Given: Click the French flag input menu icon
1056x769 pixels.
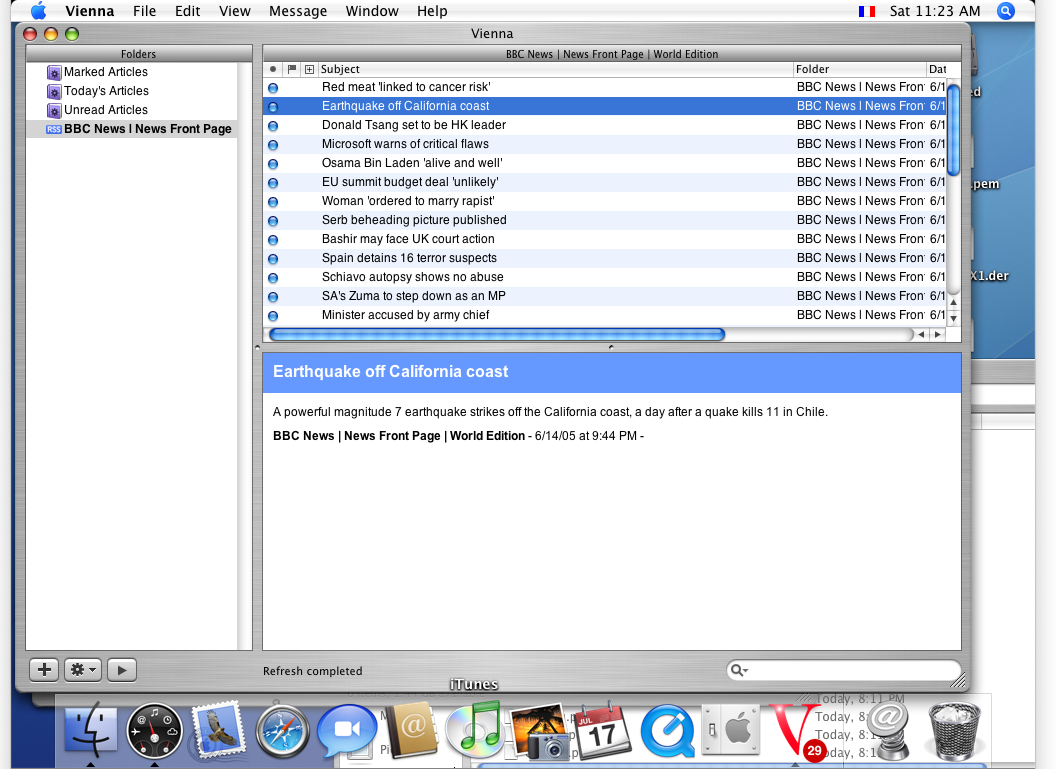Looking at the screenshot, I should click(x=867, y=11).
